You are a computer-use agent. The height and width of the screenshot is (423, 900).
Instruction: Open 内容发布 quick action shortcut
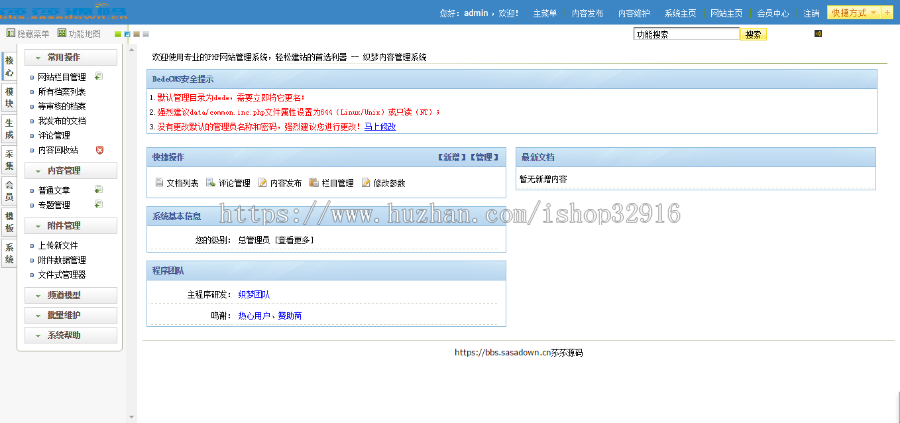pos(280,183)
